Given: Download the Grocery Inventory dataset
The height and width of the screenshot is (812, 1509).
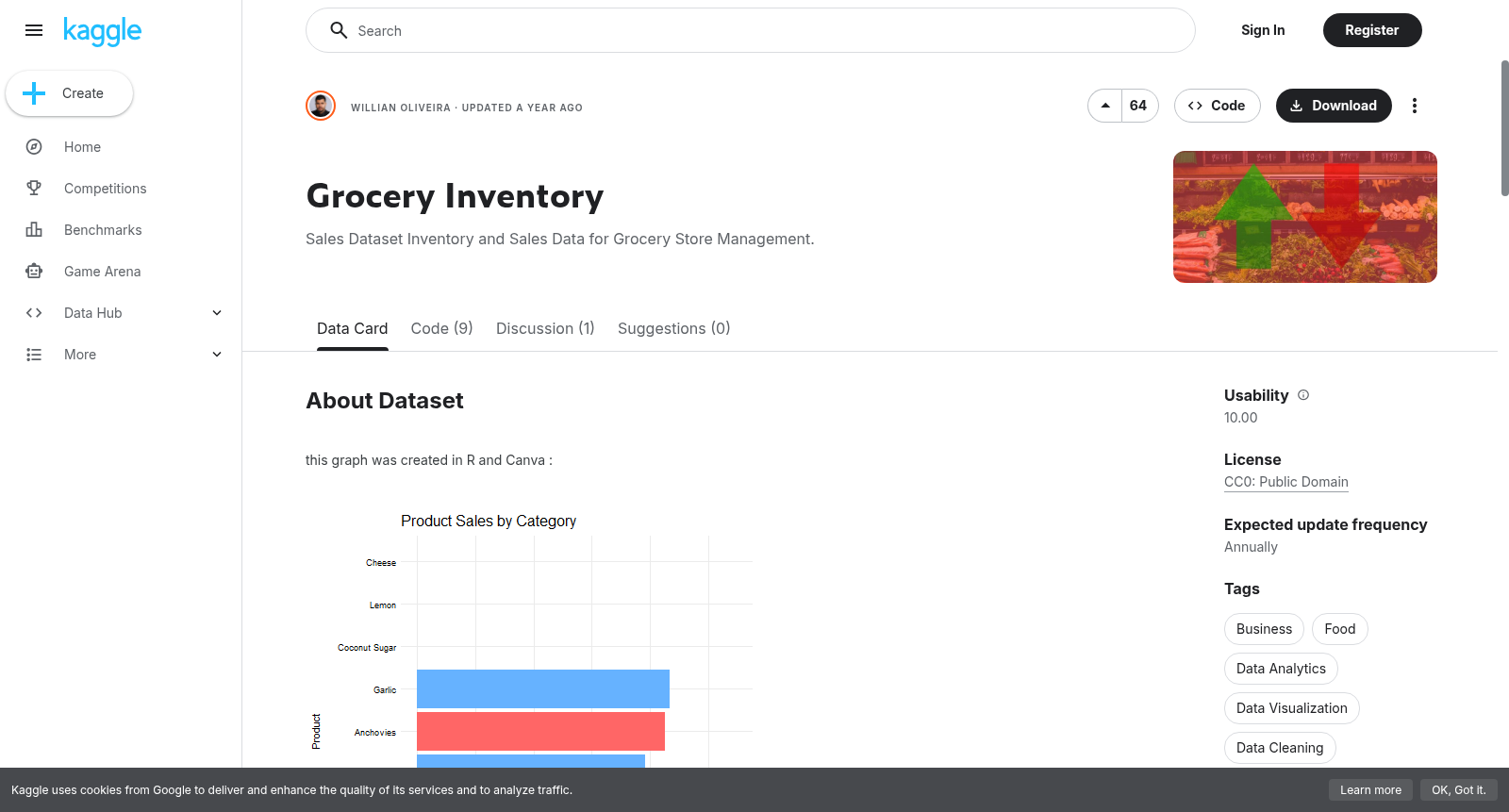Looking at the screenshot, I should click(1334, 106).
